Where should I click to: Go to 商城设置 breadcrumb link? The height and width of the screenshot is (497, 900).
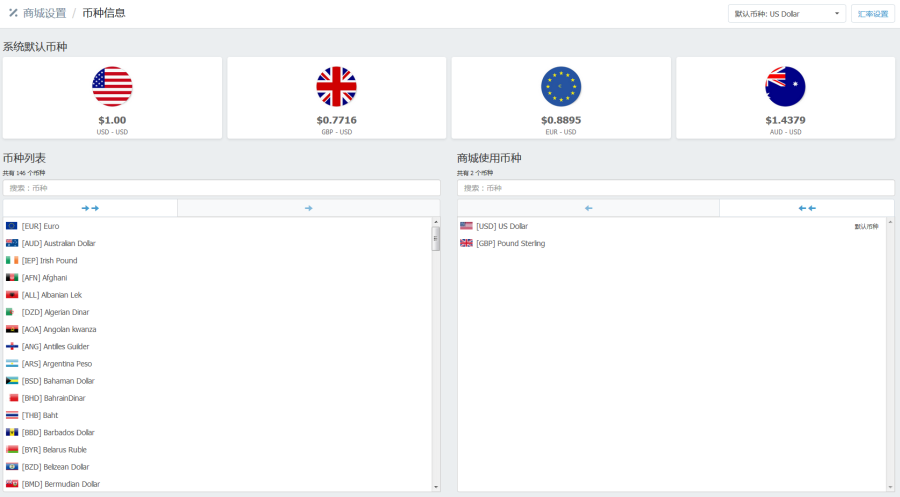click(x=44, y=13)
